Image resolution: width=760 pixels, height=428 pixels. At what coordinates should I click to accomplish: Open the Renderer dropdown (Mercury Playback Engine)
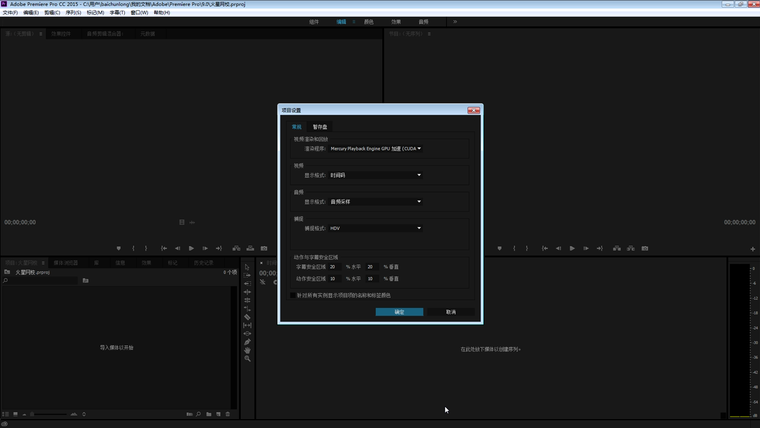pos(375,148)
